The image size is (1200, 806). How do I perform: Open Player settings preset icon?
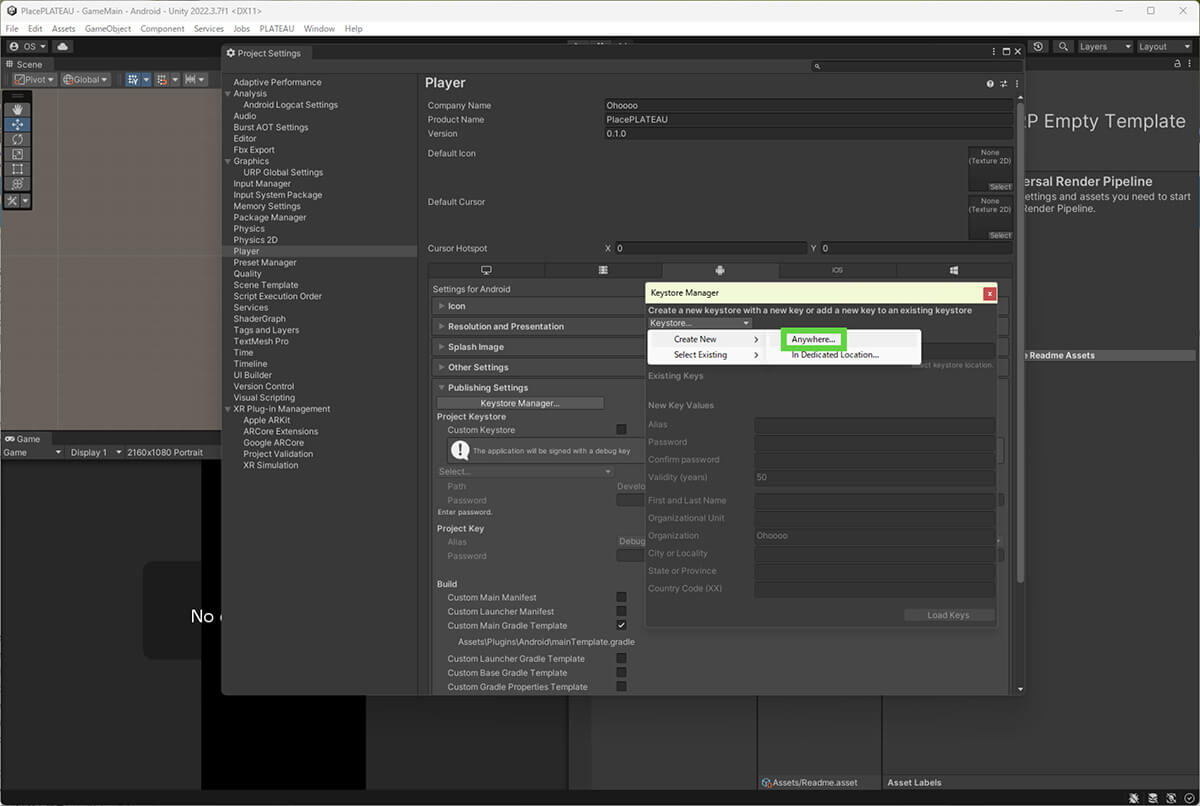(1004, 84)
